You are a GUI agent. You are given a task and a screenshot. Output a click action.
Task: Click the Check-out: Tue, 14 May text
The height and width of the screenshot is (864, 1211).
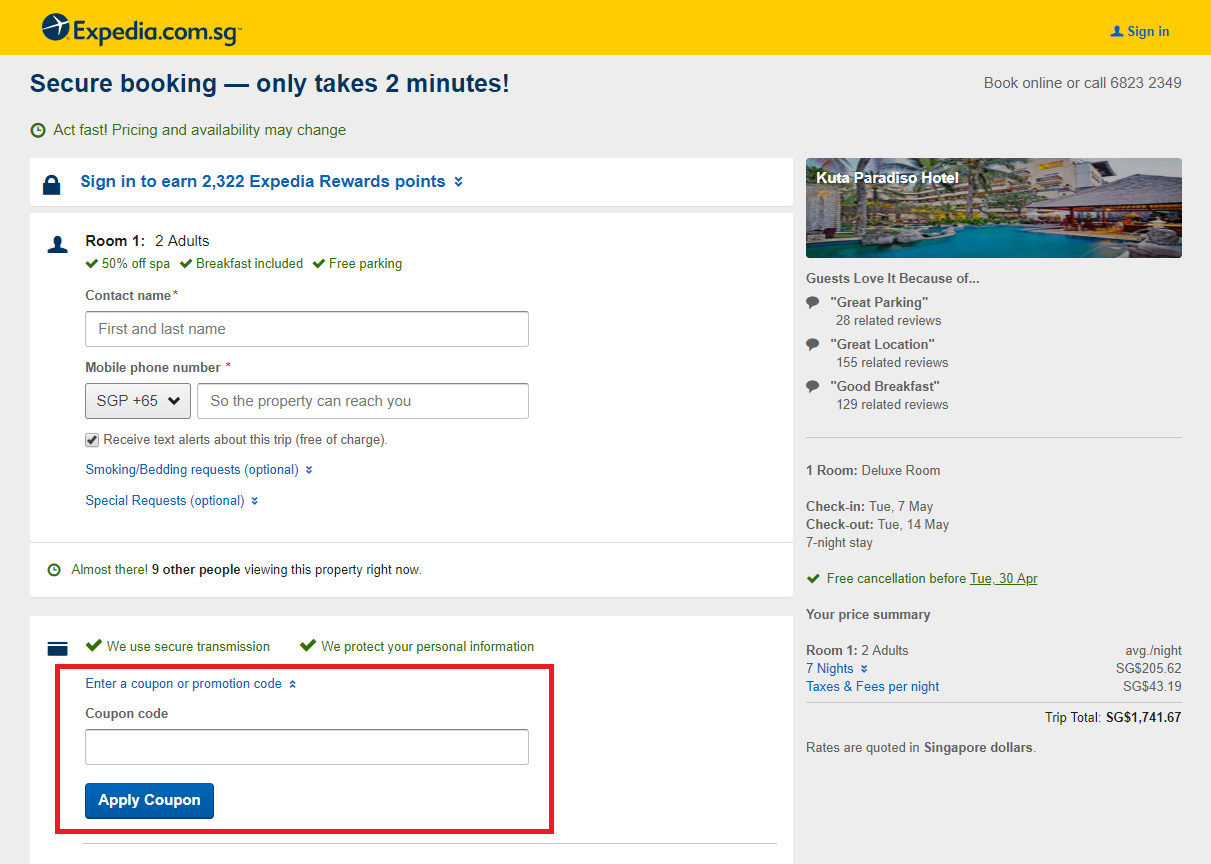pos(878,525)
